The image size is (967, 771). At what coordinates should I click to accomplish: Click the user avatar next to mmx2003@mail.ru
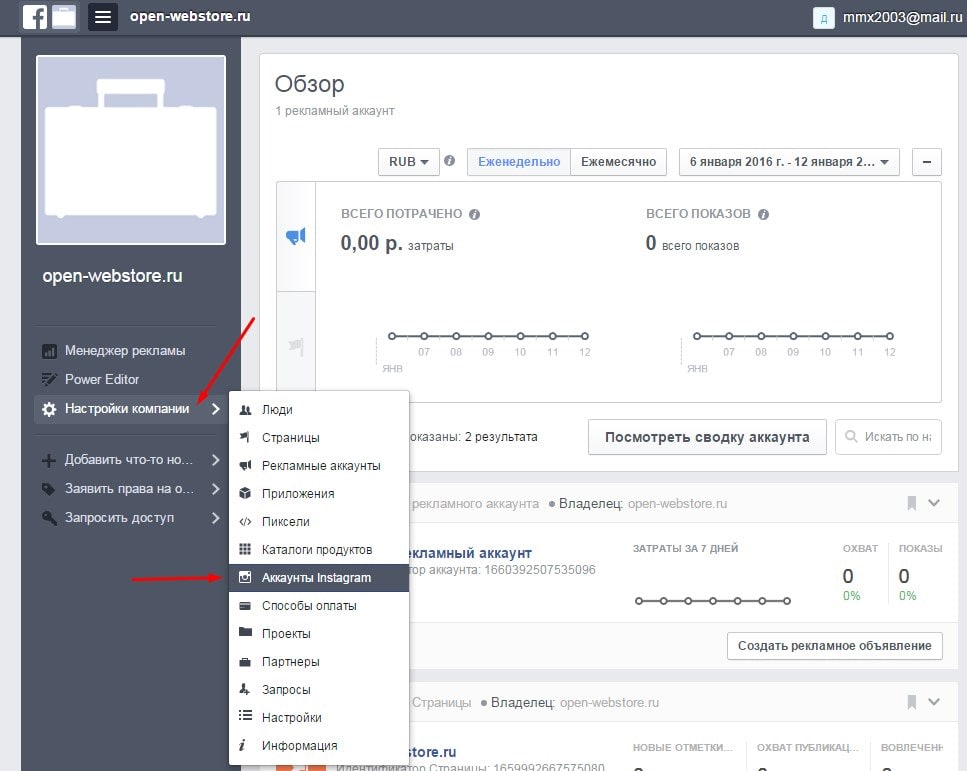(x=823, y=18)
